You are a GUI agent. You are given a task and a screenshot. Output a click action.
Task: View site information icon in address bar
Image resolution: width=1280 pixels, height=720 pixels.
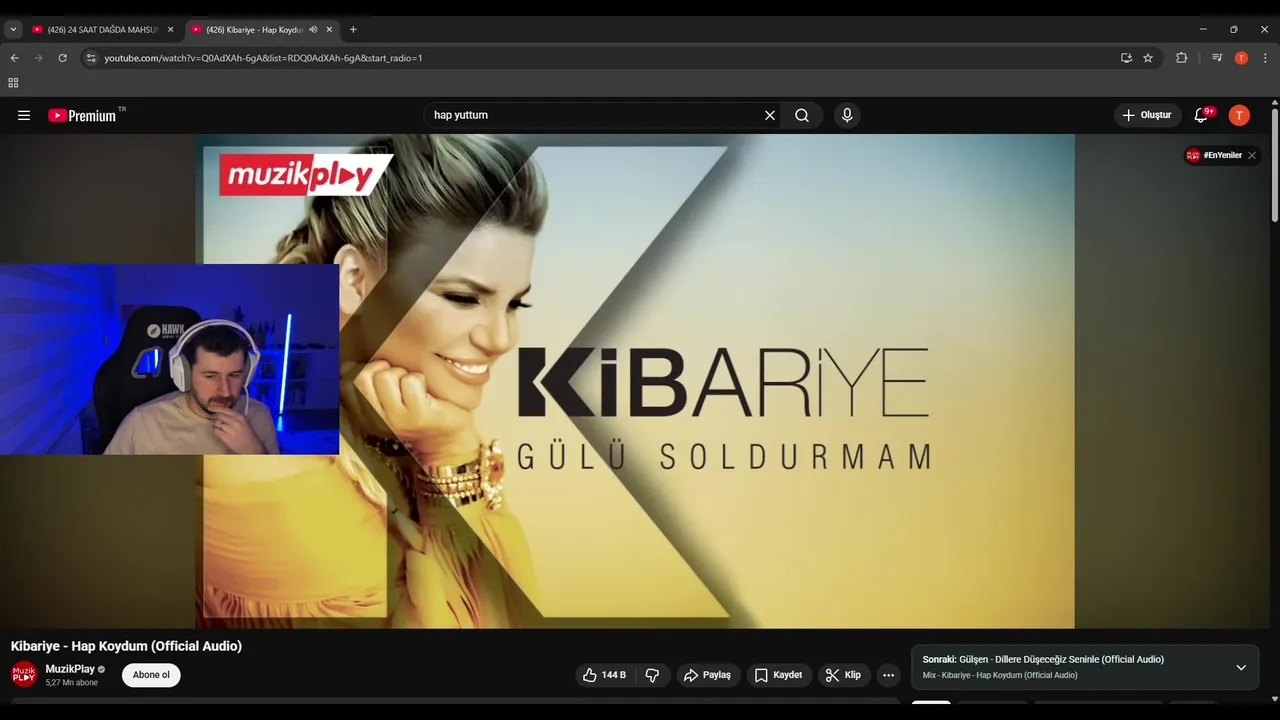point(91,58)
